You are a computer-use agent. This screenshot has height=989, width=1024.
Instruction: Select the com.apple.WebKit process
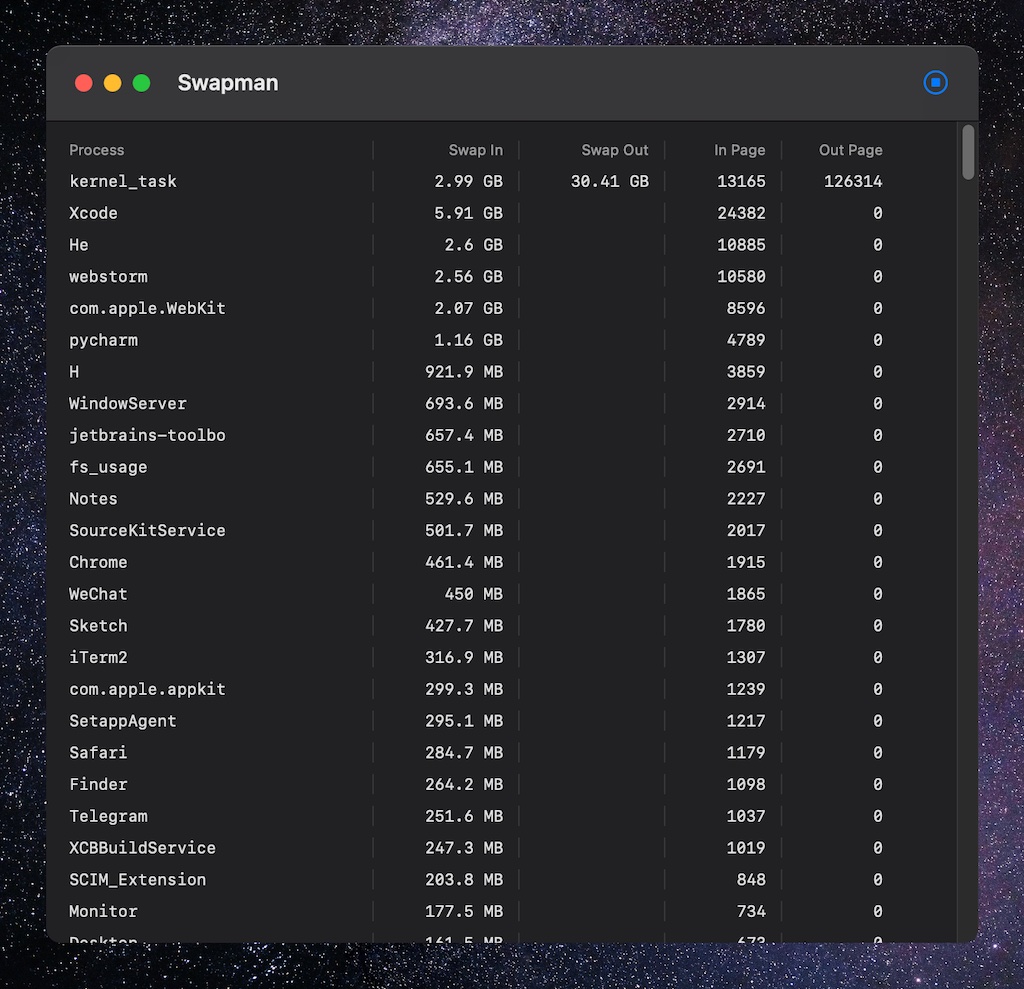[147, 308]
